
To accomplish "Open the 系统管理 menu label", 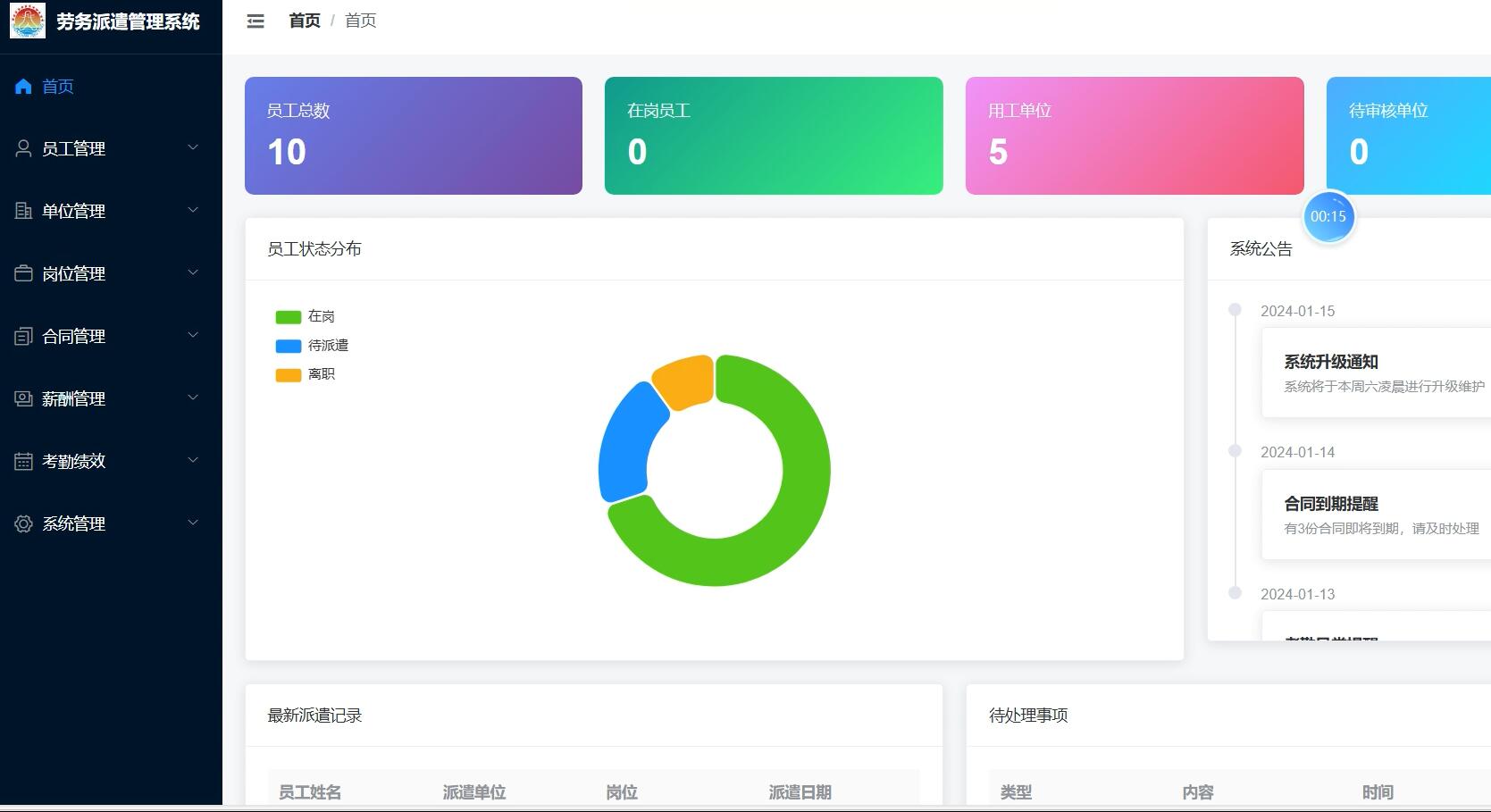I will 74,523.
